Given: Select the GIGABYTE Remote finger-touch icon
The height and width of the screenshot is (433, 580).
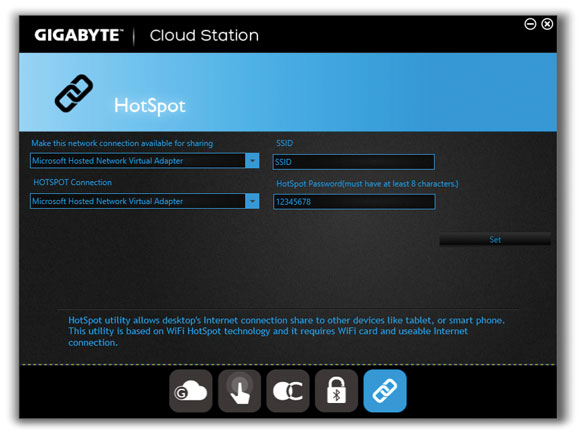Looking at the screenshot, I should tap(239, 391).
